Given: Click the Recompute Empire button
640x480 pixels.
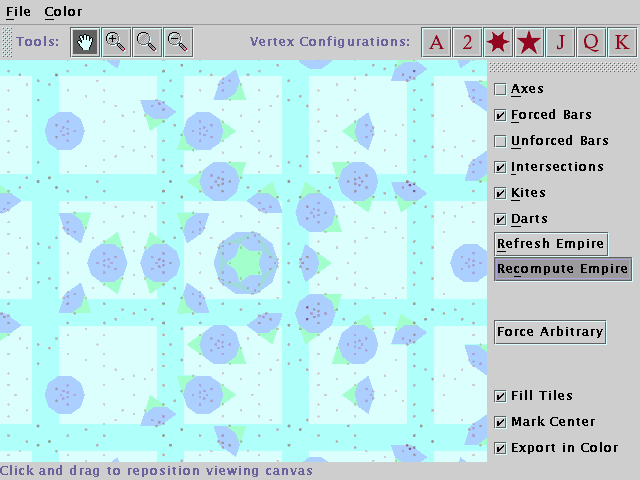Looking at the screenshot, I should pyautogui.click(x=563, y=269).
